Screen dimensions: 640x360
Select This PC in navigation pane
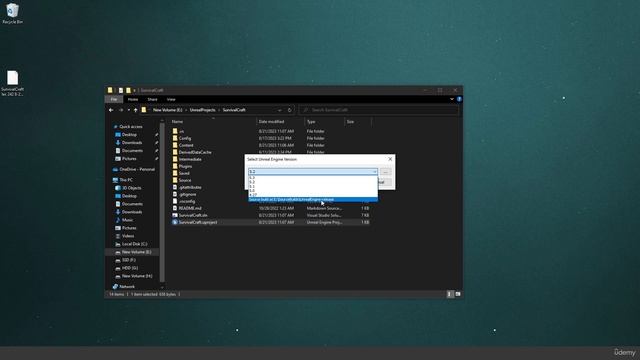click(x=126, y=180)
